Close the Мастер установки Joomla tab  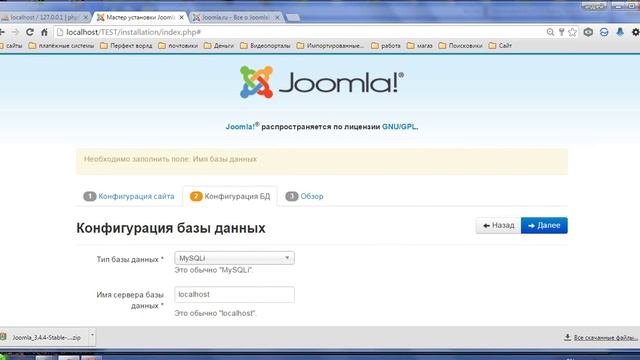click(182, 17)
